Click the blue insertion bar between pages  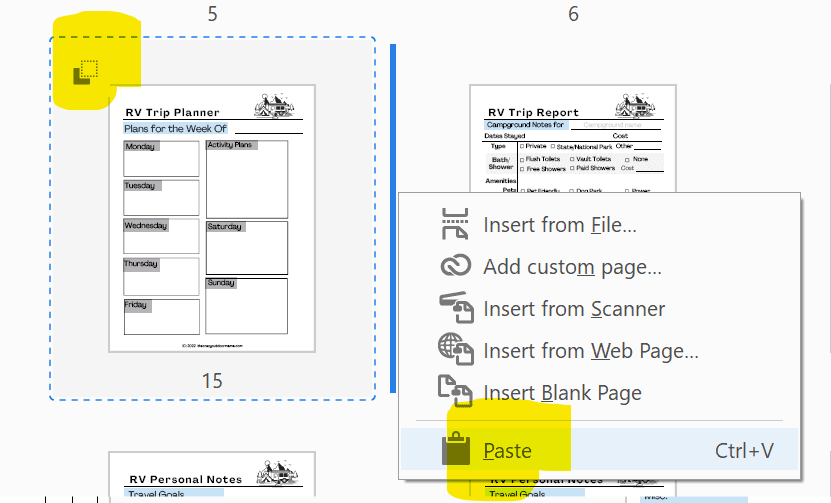(x=393, y=218)
